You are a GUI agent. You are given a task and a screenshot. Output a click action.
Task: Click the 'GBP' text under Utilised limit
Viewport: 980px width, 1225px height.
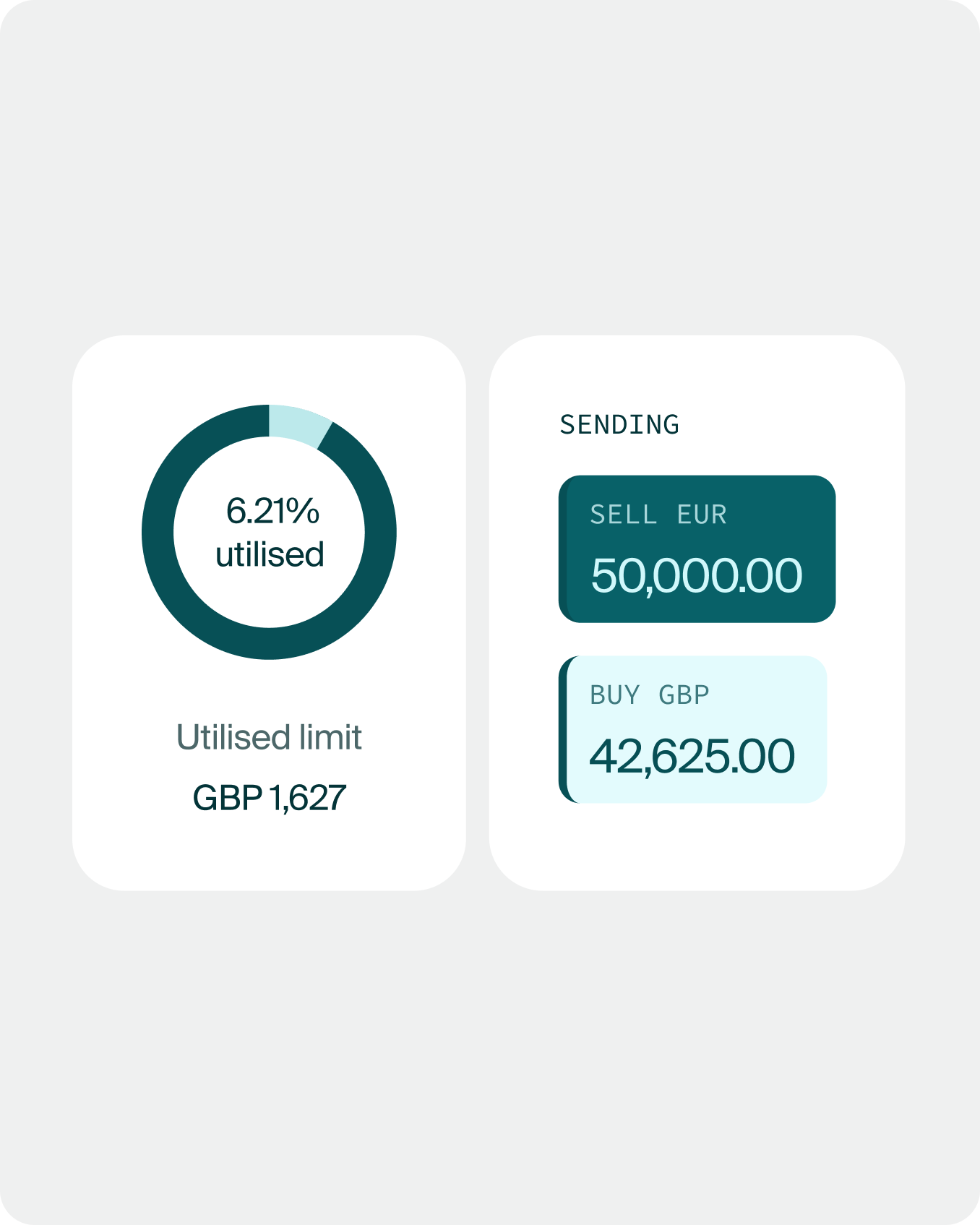click(x=227, y=798)
